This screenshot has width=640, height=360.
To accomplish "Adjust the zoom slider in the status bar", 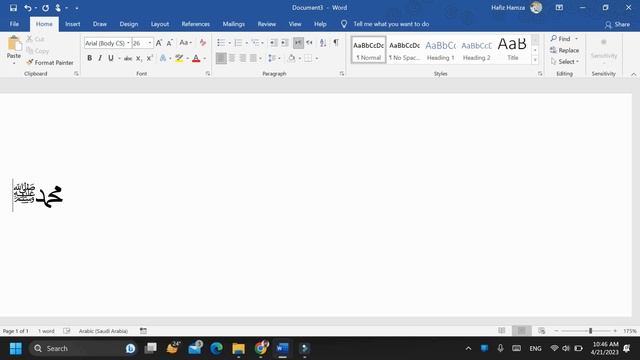I will (590, 331).
